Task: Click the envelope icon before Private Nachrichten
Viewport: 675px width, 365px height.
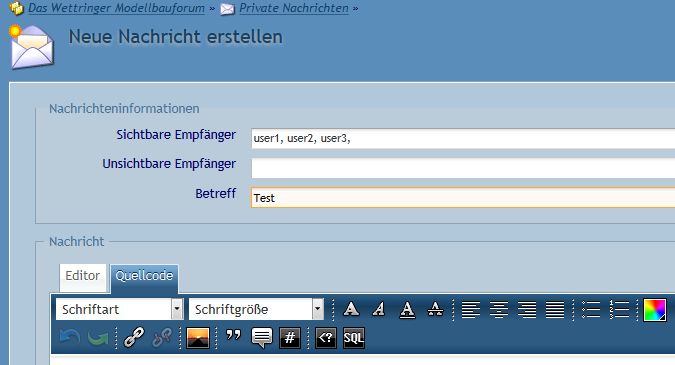Action: [x=228, y=9]
